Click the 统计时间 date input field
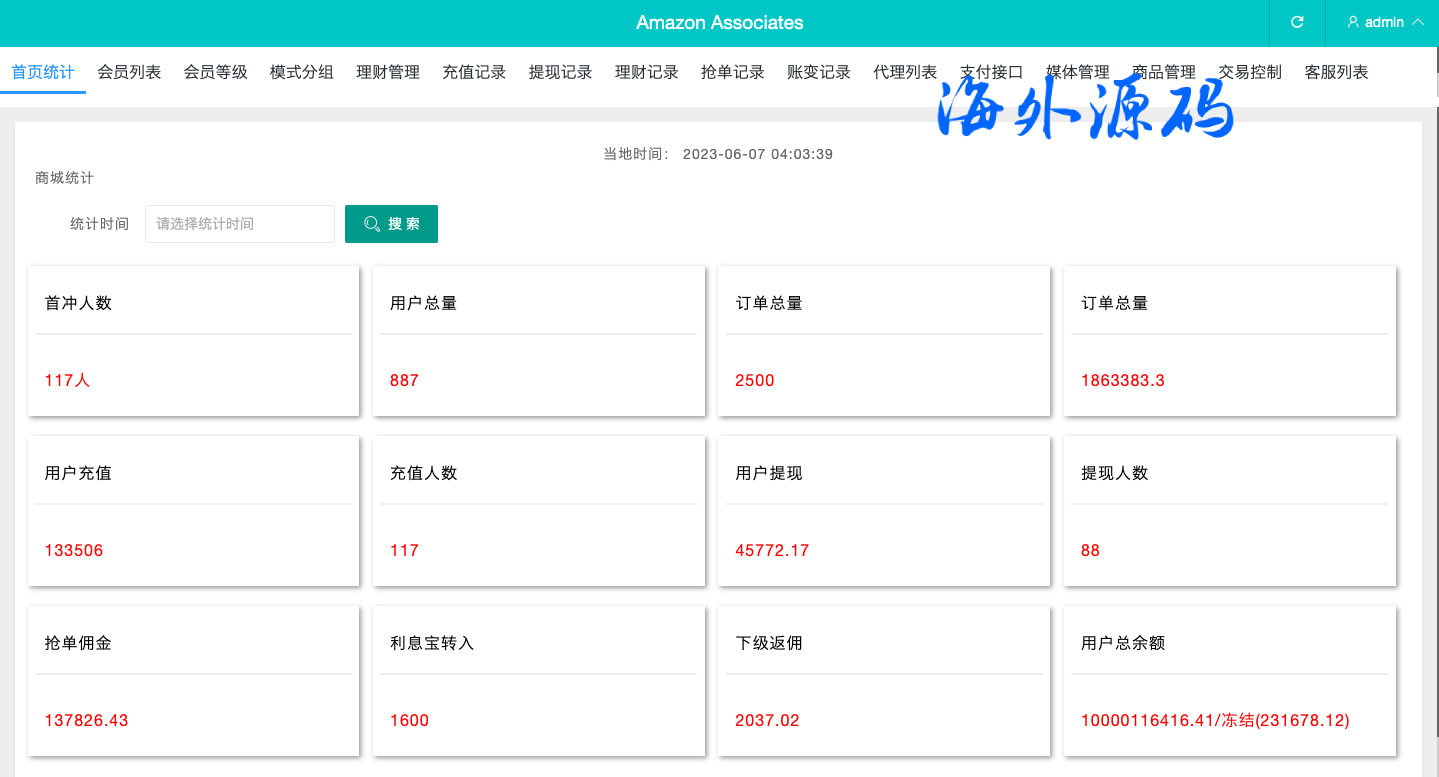1439x777 pixels. tap(240, 224)
